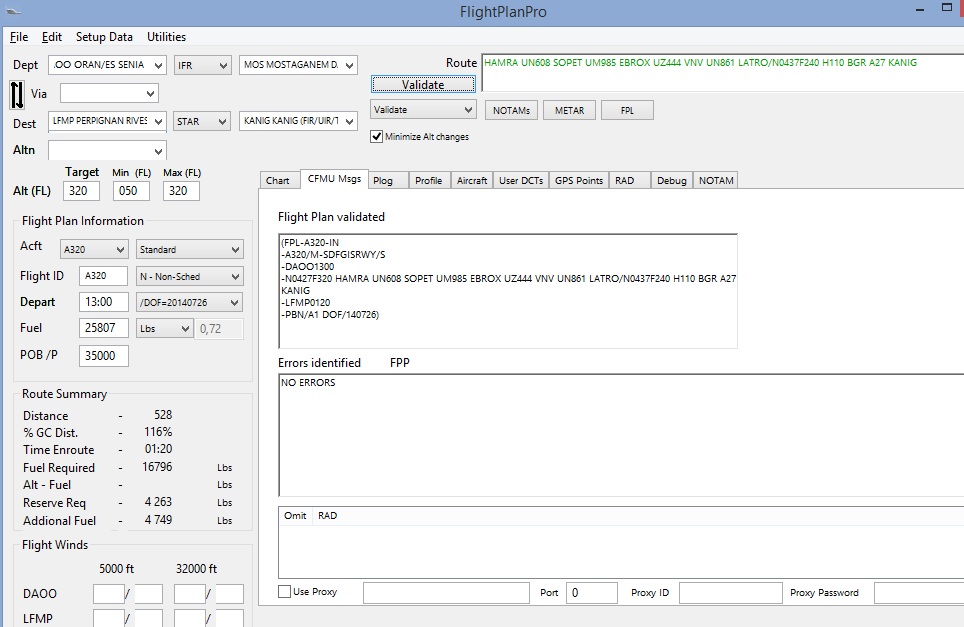The width and height of the screenshot is (964, 627).
Task: Click the Fuel quantity field
Action: pos(103,328)
